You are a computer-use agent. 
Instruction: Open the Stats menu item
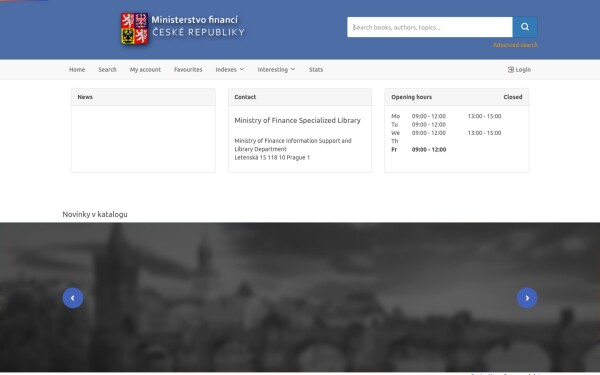(316, 69)
